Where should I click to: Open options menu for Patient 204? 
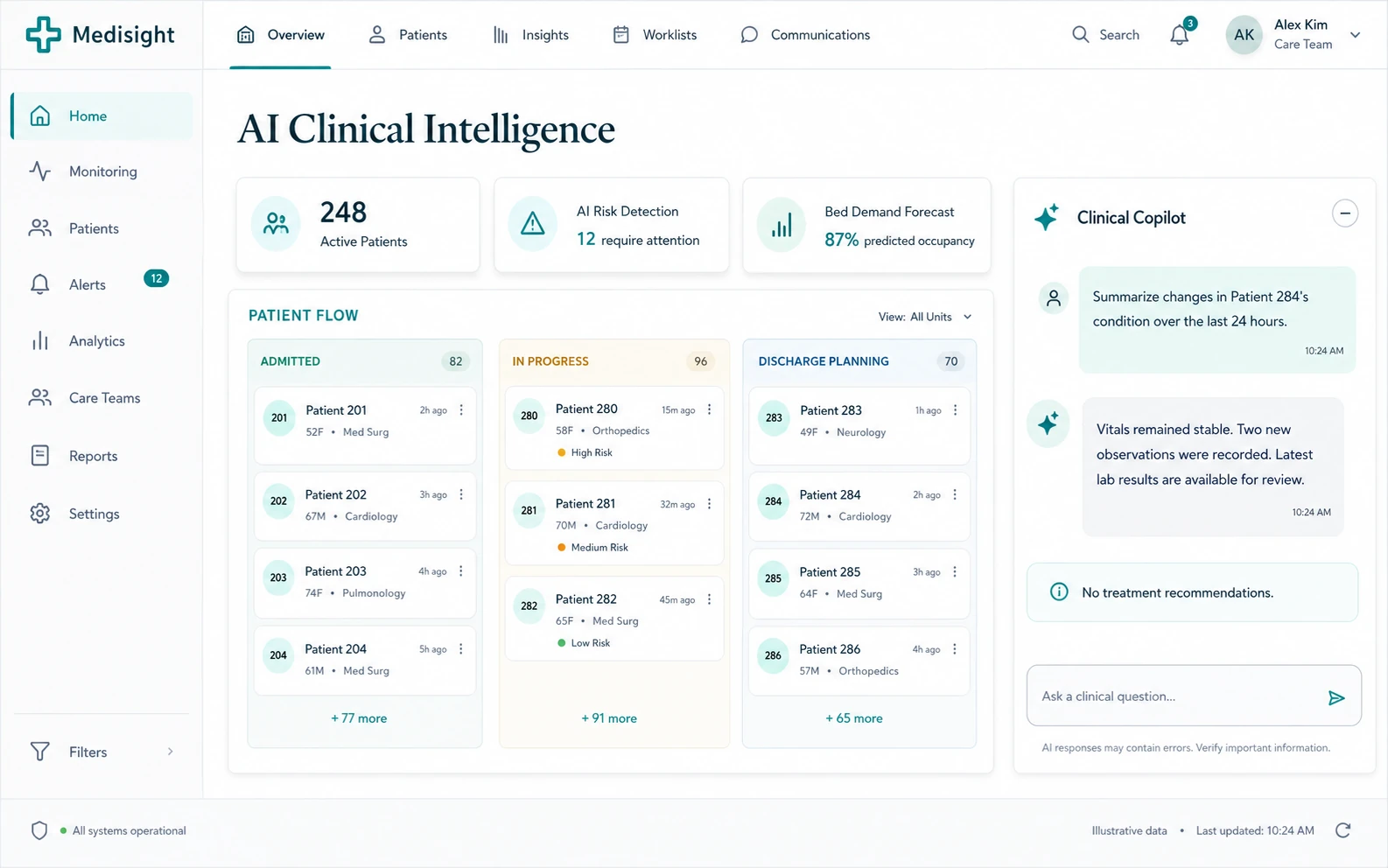coord(461,648)
